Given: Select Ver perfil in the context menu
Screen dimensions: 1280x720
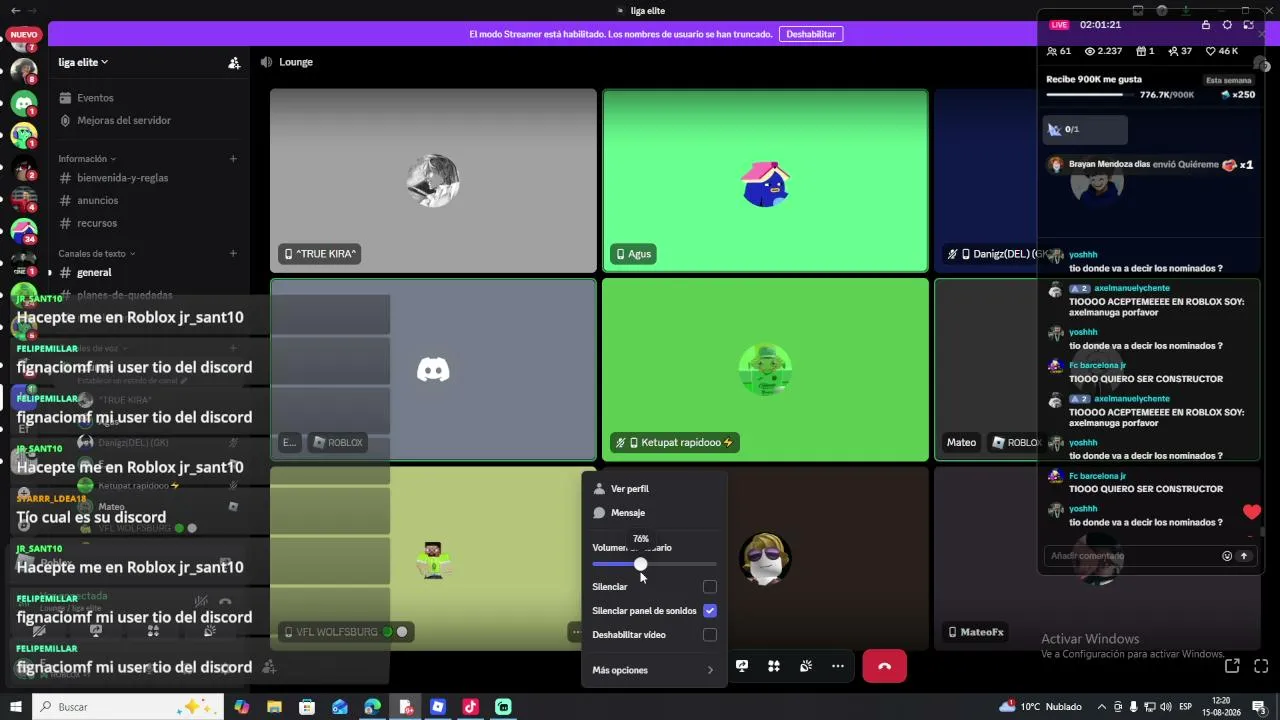Looking at the screenshot, I should pos(654,489).
